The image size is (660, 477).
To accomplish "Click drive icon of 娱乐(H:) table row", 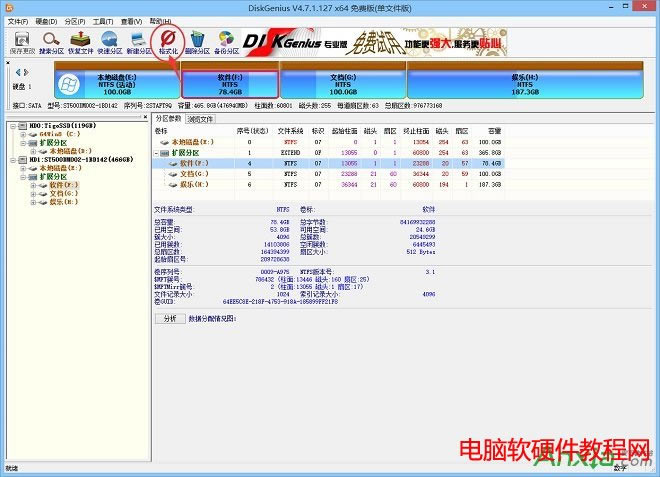I will [x=173, y=185].
